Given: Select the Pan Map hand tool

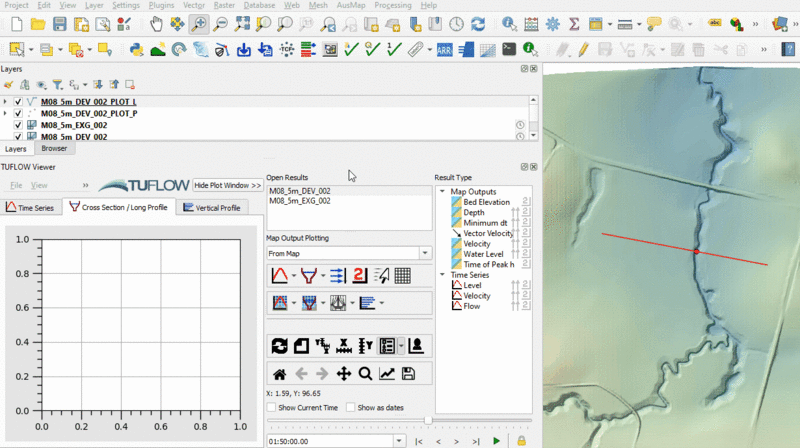Looking at the screenshot, I should [x=157, y=23].
